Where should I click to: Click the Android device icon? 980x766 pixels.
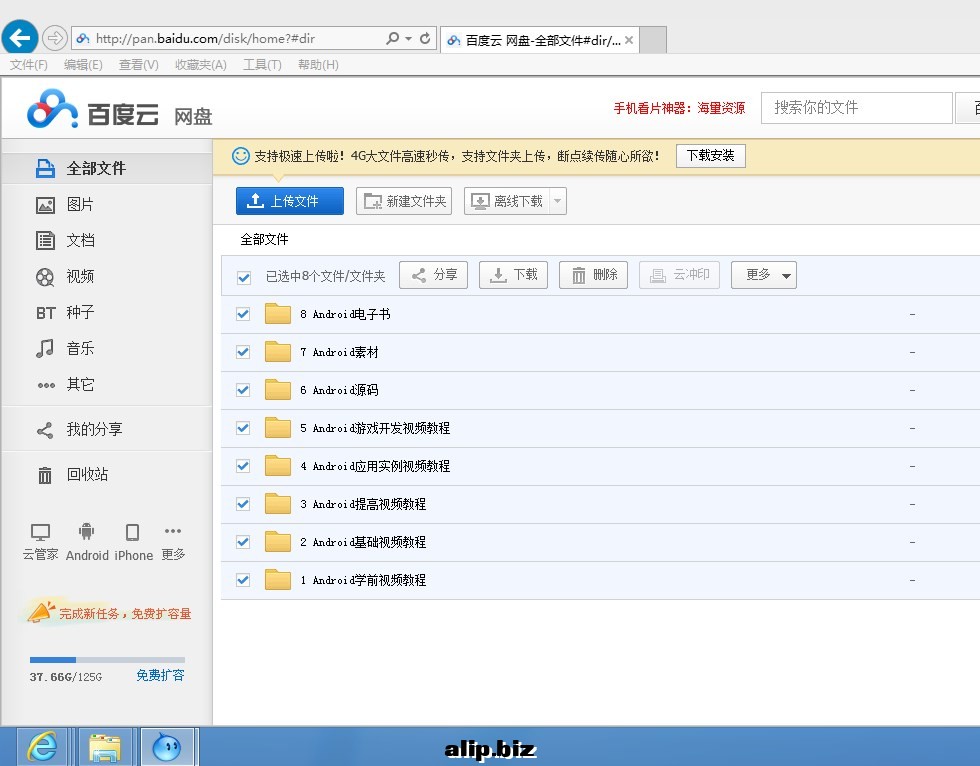point(86,532)
